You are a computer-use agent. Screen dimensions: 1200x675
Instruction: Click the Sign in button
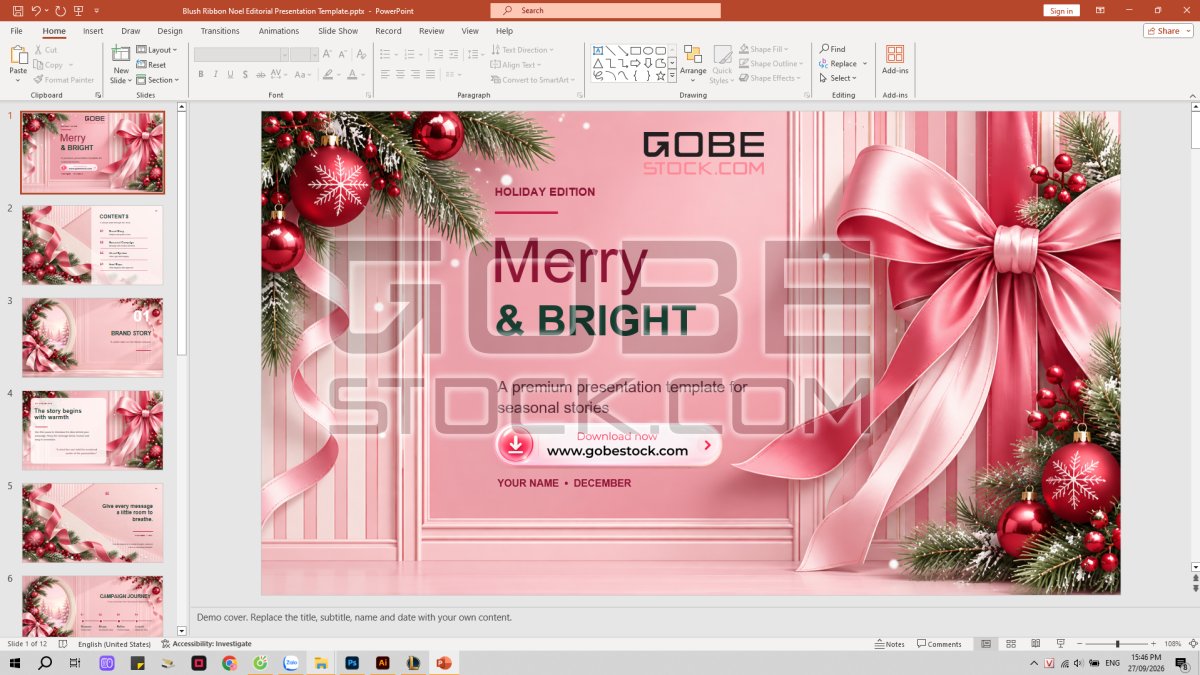pos(1062,10)
